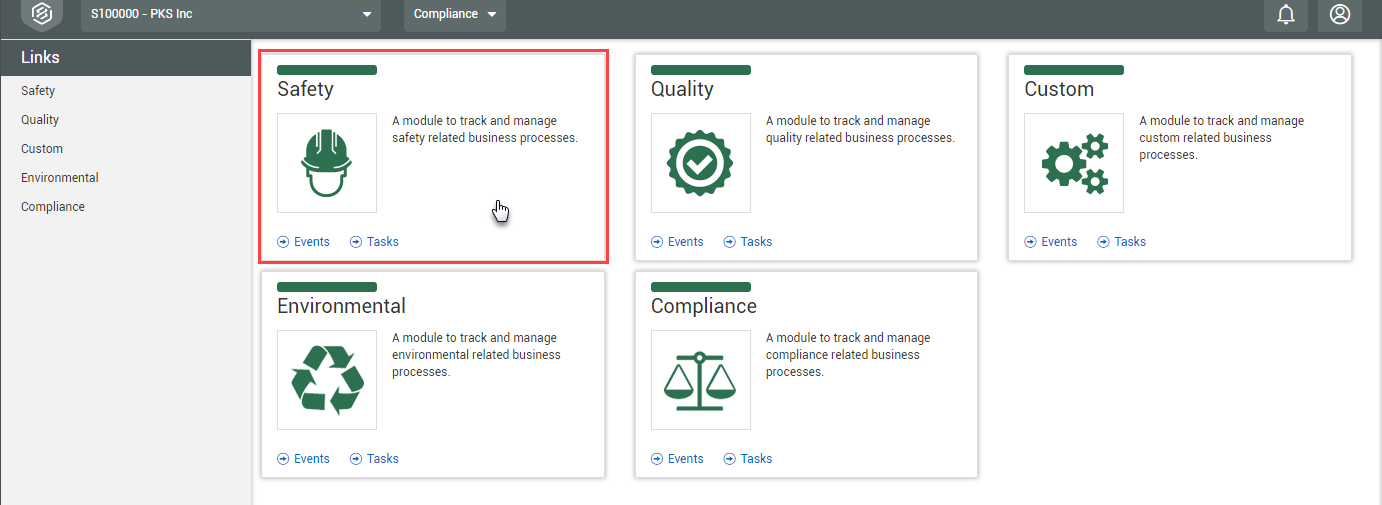Image resolution: width=1382 pixels, height=505 pixels.
Task: Click the arrow icon beside Compliance Tasks
Action: point(730,459)
